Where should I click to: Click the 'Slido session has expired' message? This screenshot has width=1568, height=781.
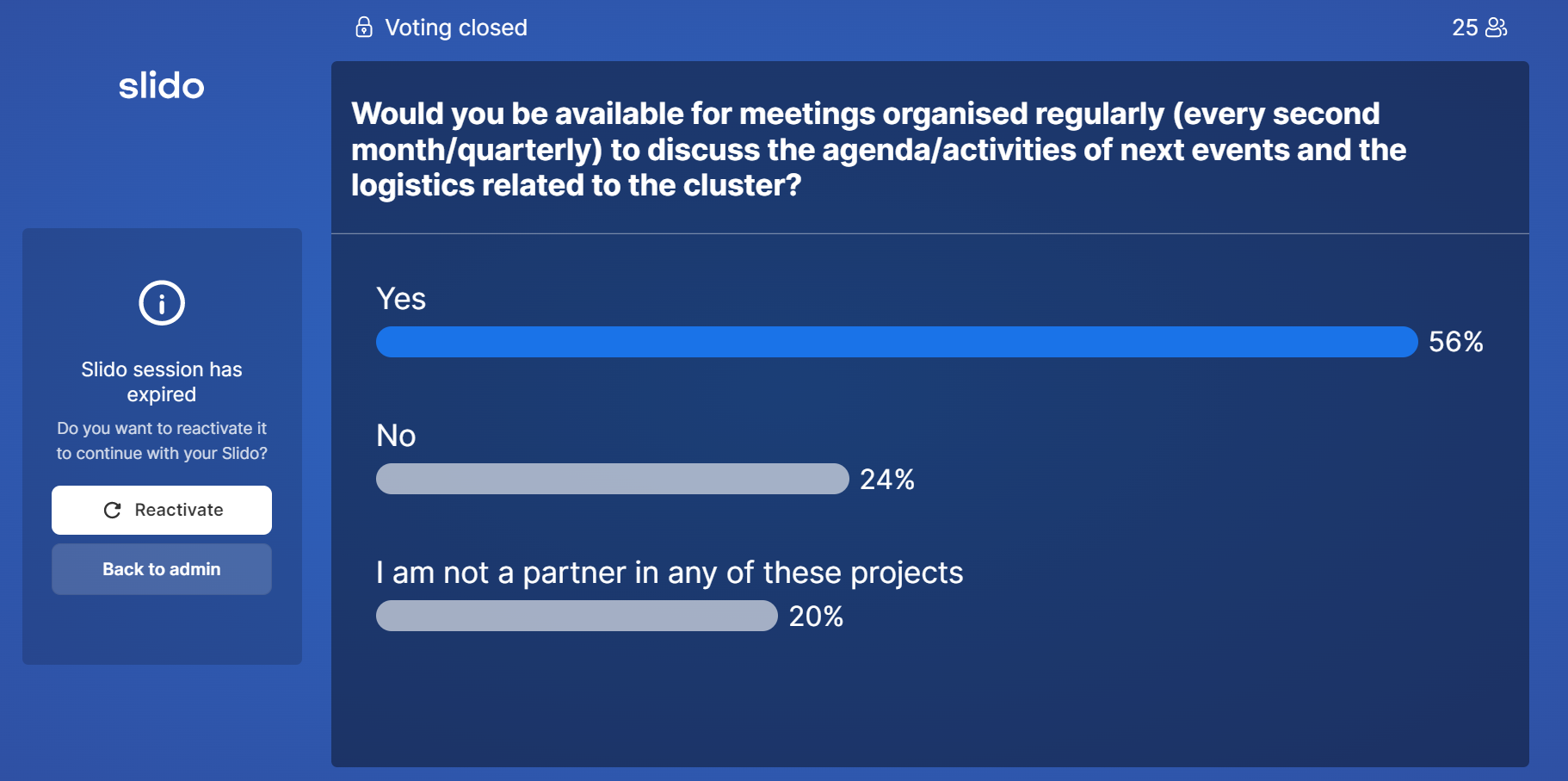[162, 381]
